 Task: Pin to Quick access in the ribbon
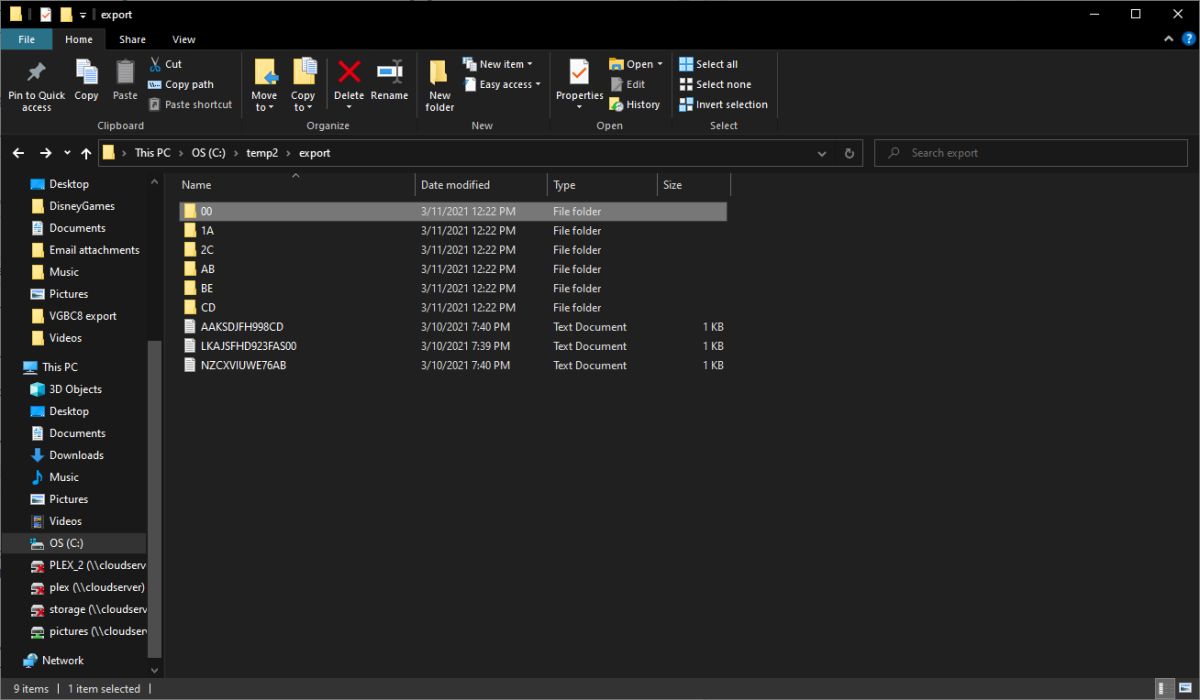(36, 85)
